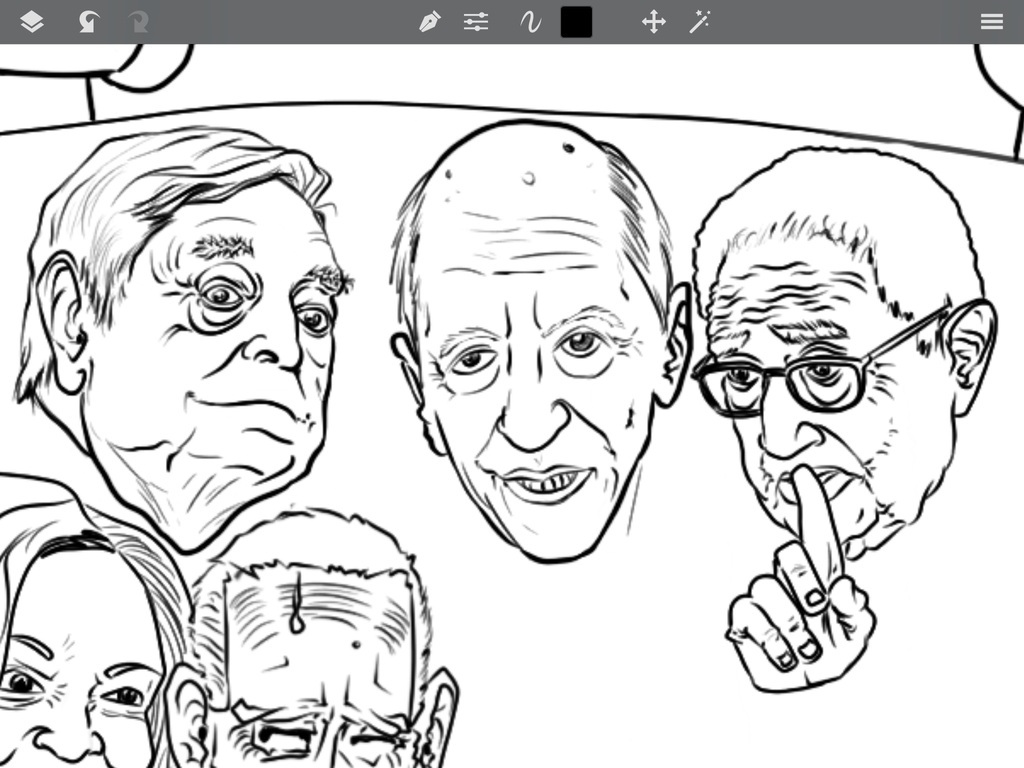1024x768 pixels.
Task: Click the large left eye of the left face
Action: click(x=222, y=296)
